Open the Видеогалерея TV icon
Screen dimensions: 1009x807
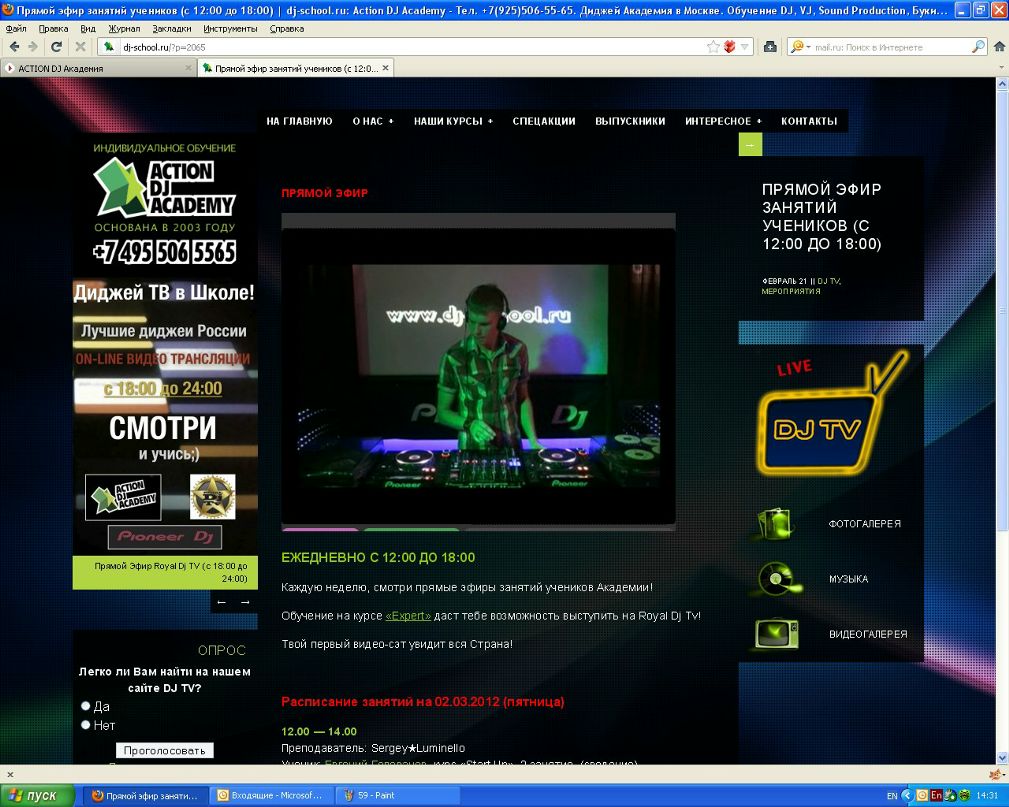(777, 634)
